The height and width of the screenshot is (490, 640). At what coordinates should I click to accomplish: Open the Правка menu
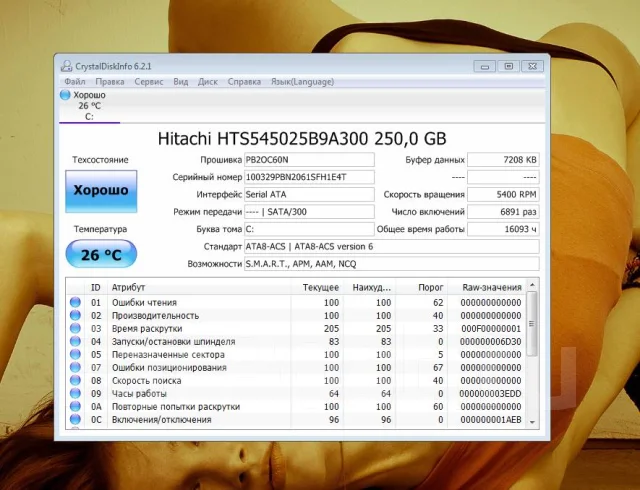(110, 82)
